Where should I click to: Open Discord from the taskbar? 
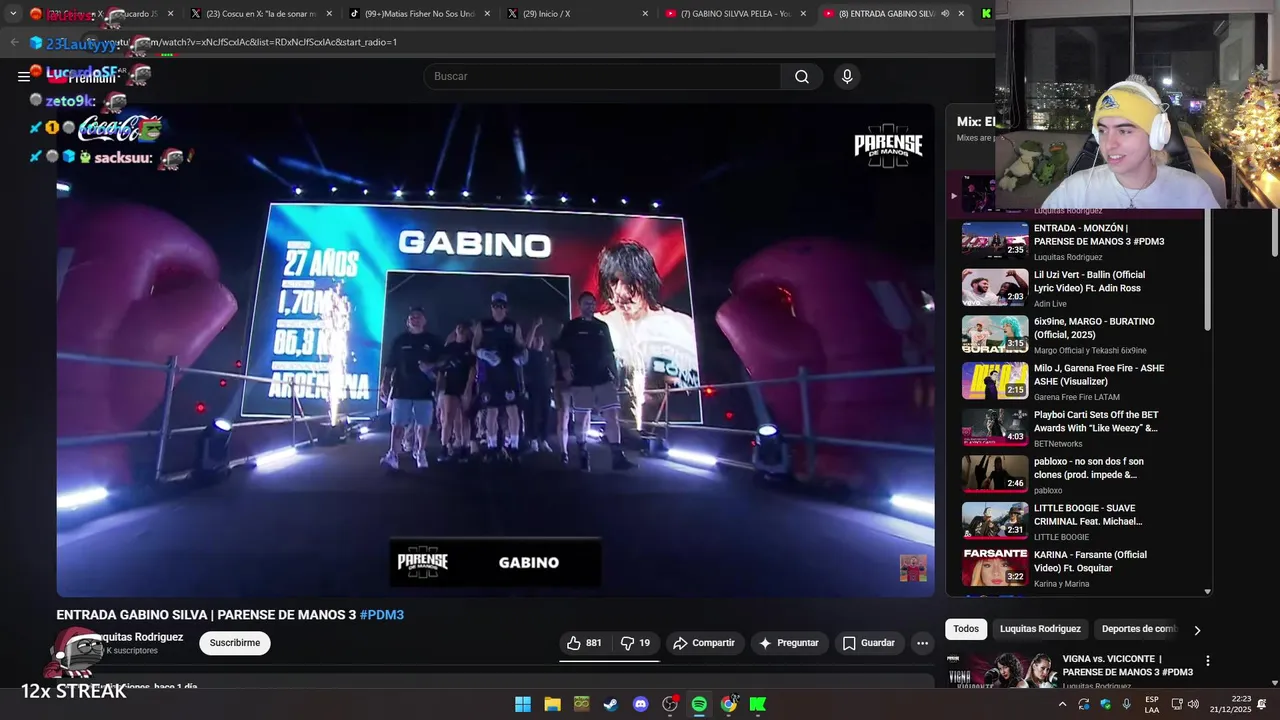[641, 704]
